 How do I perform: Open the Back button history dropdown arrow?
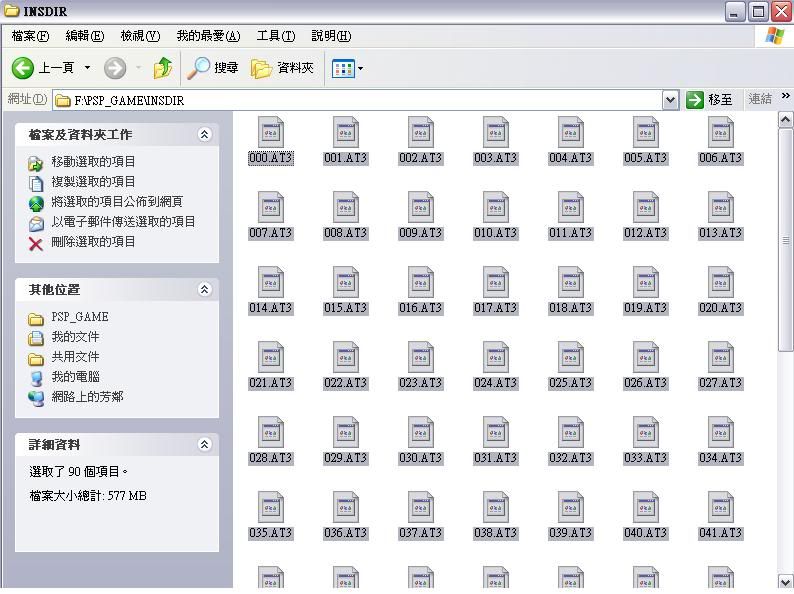tap(88, 68)
